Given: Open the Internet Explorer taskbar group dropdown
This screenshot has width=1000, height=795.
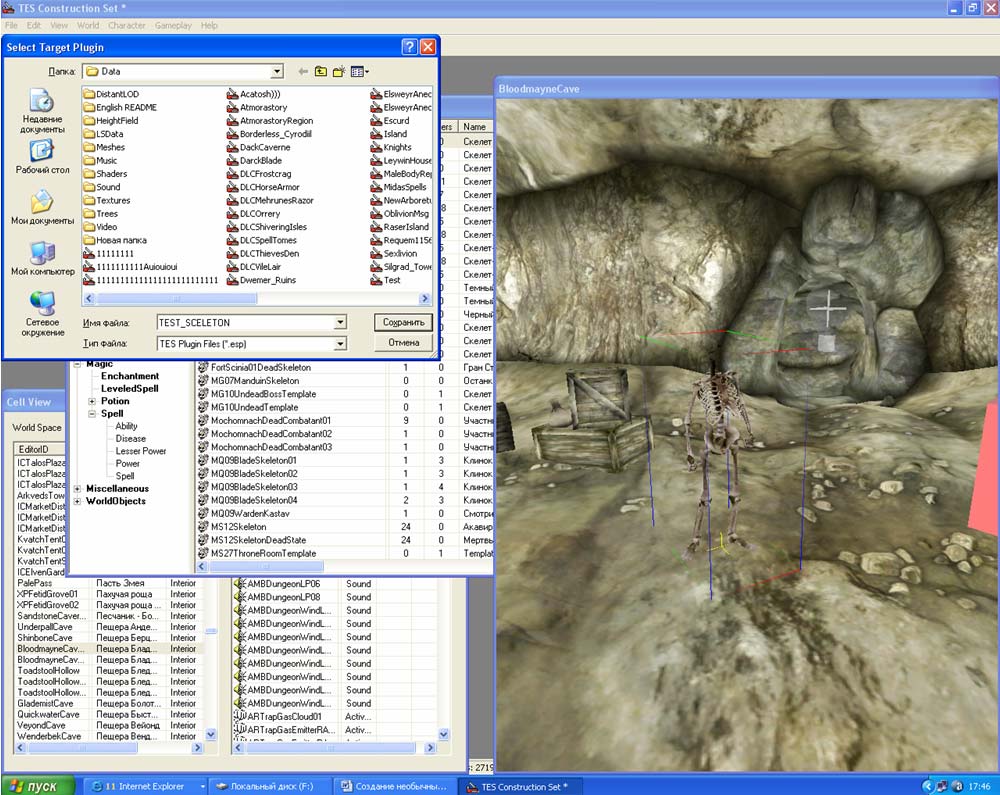Looking at the screenshot, I should [x=203, y=786].
